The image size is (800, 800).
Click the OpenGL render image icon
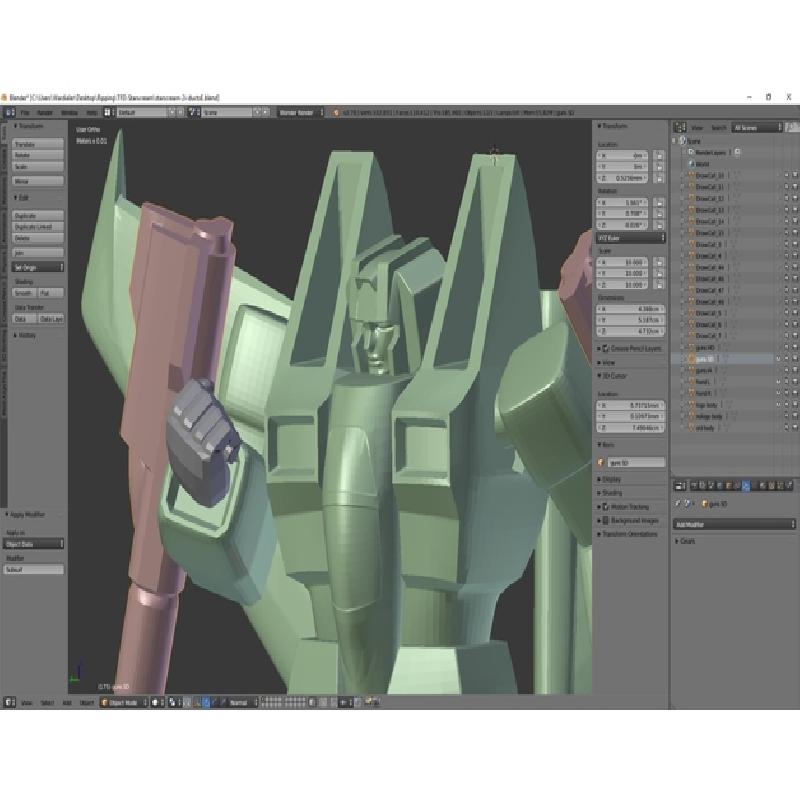tap(367, 703)
